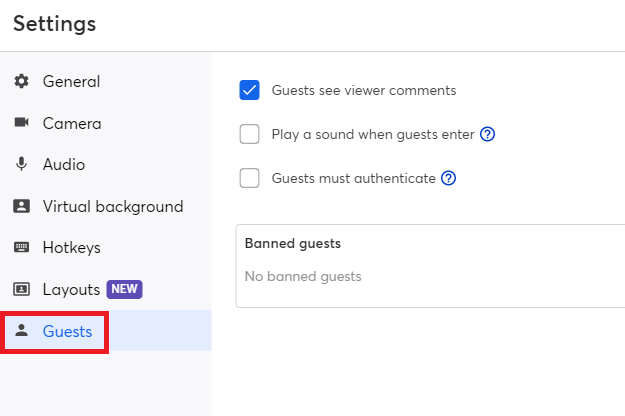
Task: Click the Virtual background icon
Action: point(21,207)
